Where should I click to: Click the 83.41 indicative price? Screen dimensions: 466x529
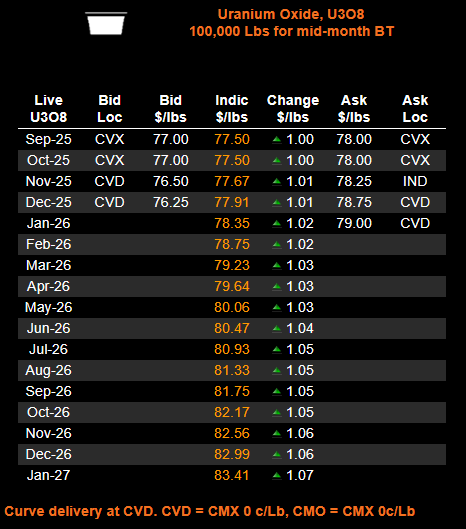pos(232,475)
